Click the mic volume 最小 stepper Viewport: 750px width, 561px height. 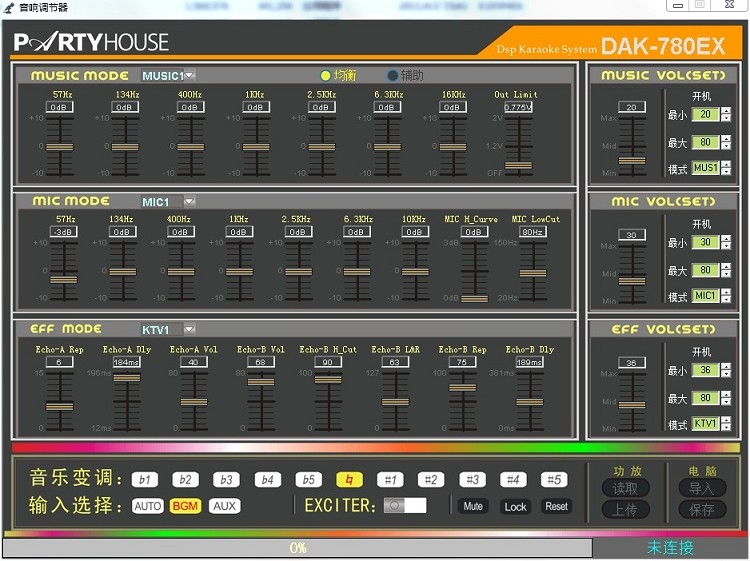tap(726, 242)
